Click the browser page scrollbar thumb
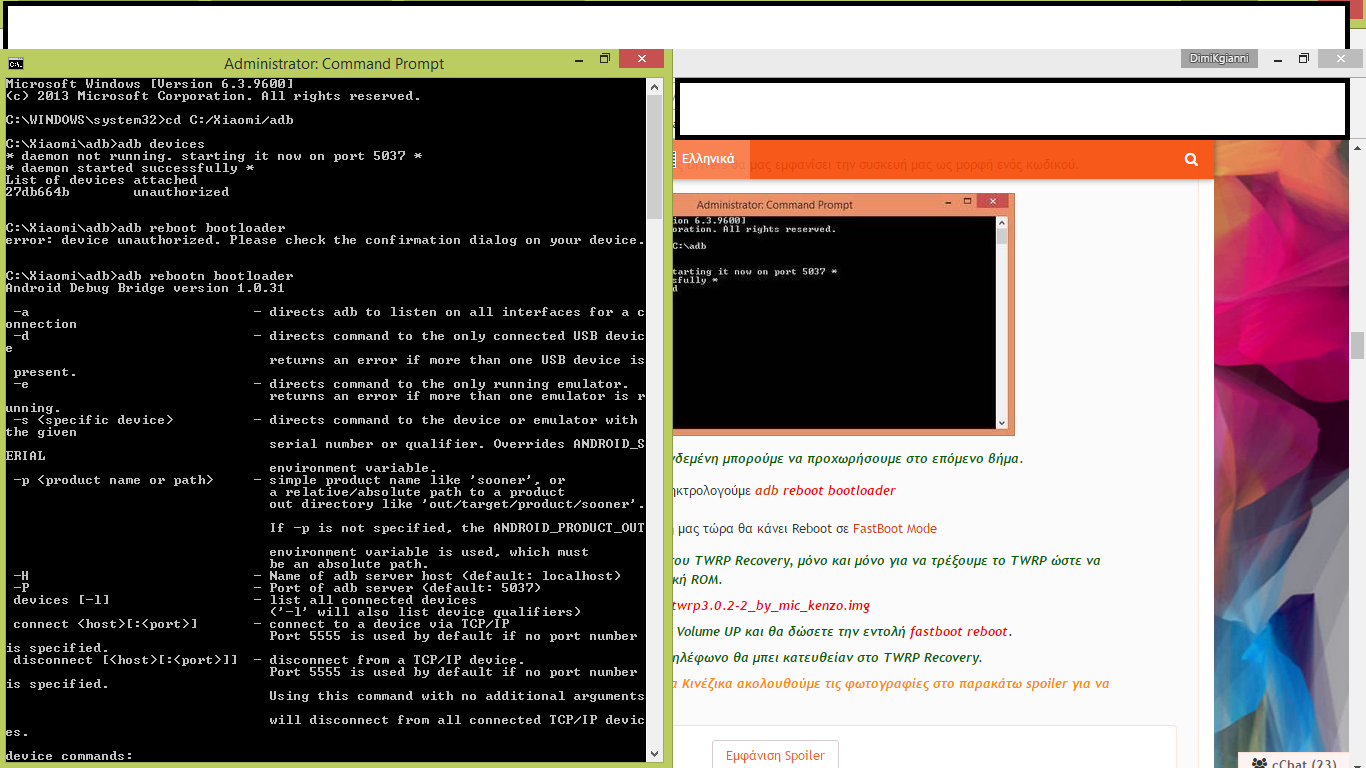Screen dimensions: 1366x768 tap(1357, 345)
